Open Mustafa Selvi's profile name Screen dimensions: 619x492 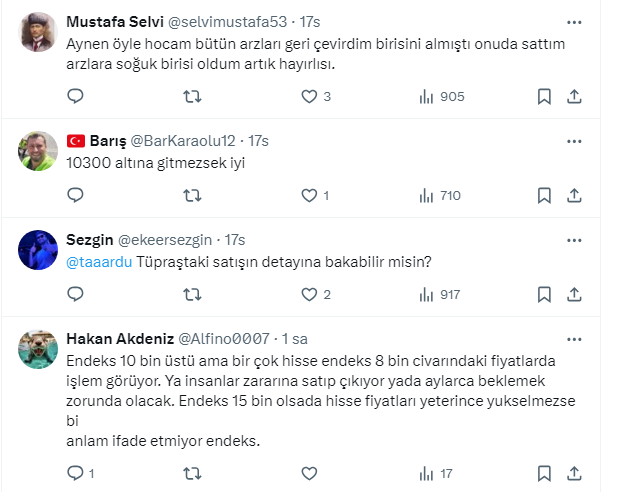point(114,21)
